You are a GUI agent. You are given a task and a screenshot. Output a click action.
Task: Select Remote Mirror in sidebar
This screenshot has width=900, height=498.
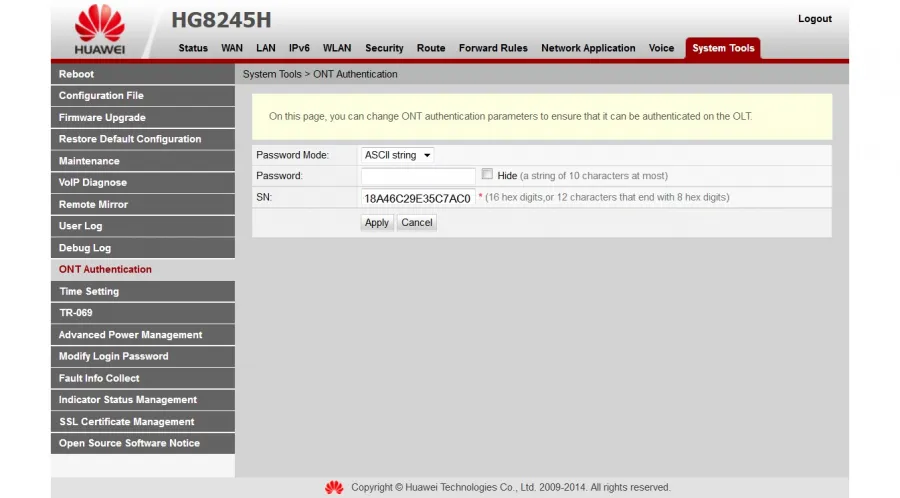143,204
